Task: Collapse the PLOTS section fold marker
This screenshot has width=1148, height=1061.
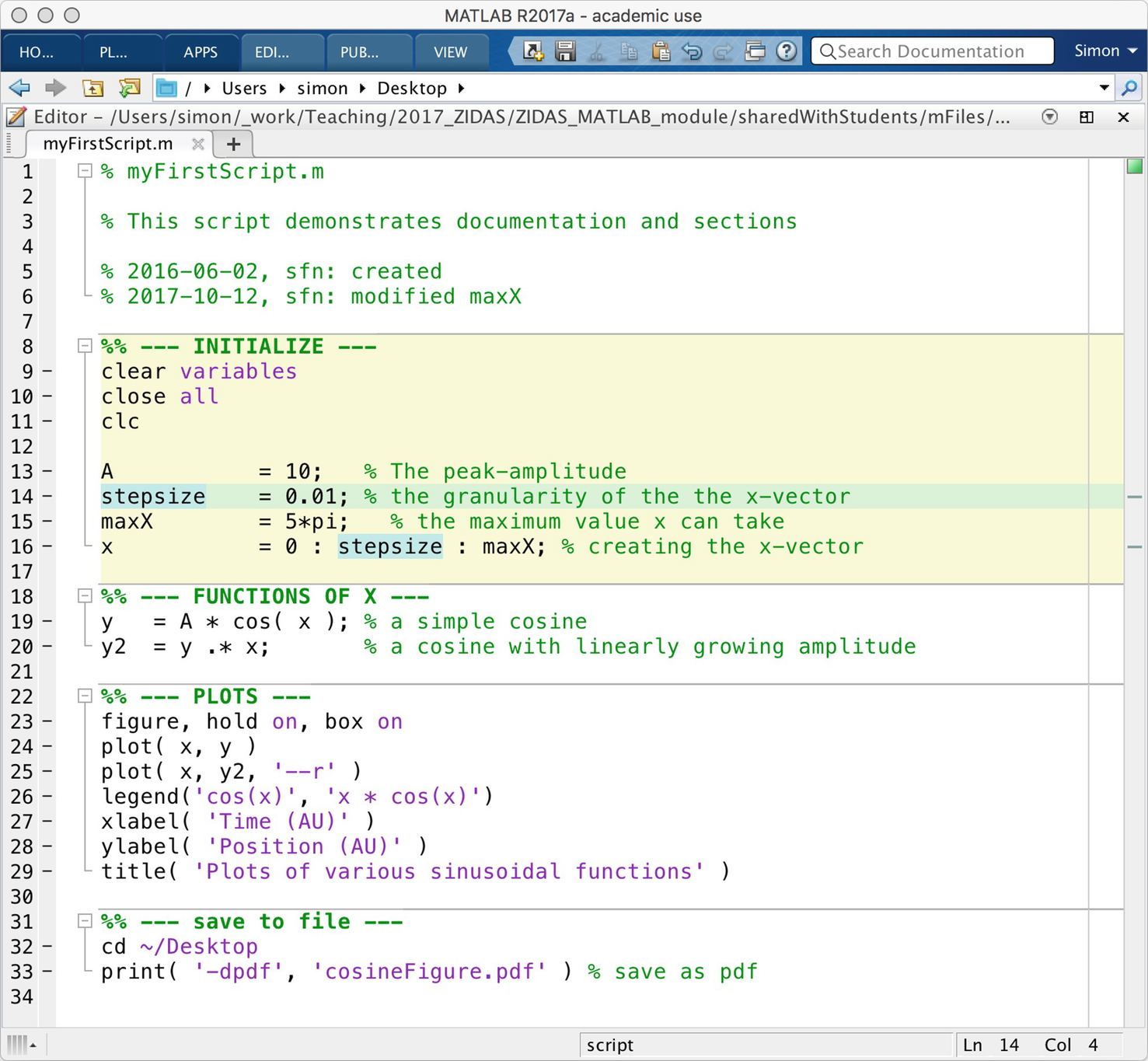Action: 85,696
